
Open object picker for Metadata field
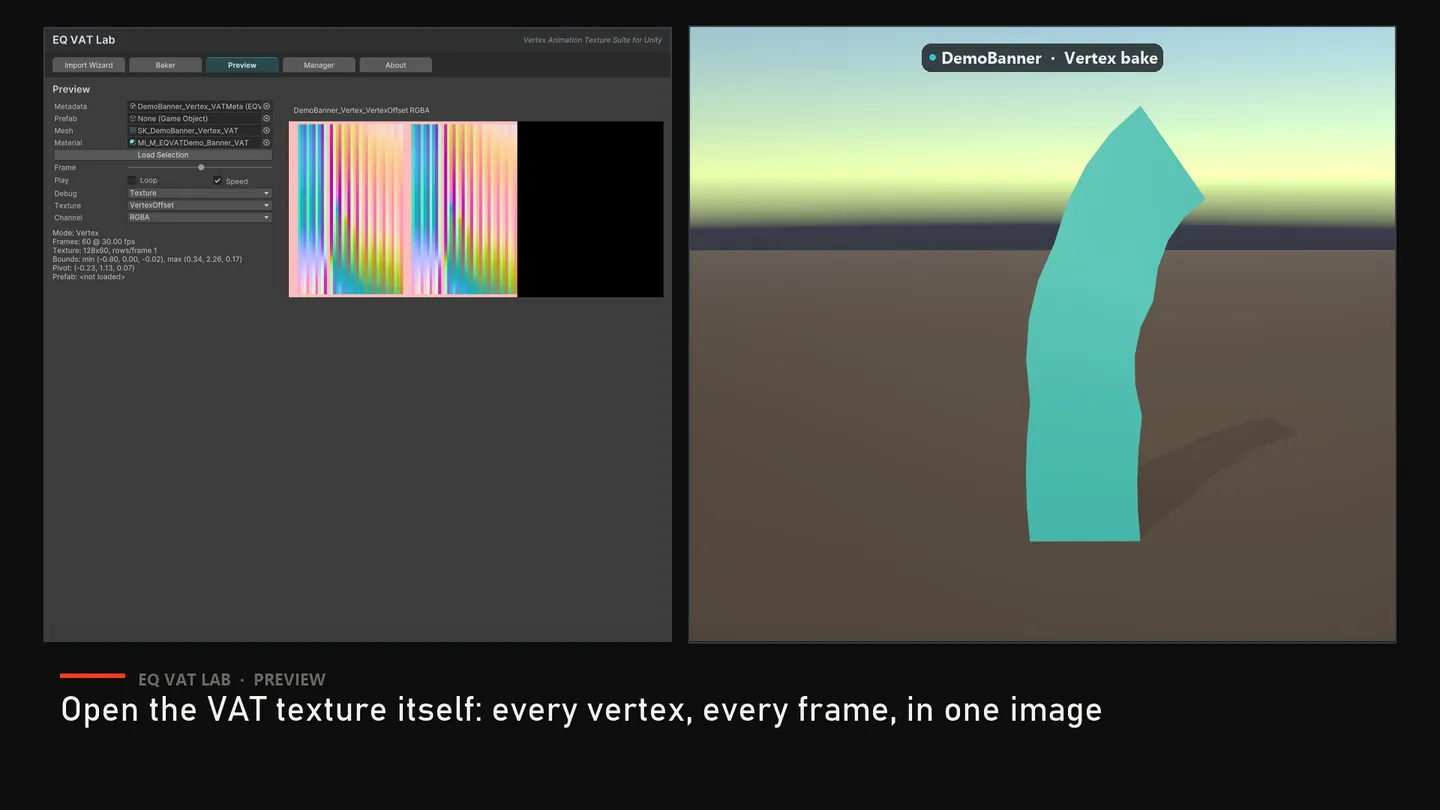click(267, 106)
